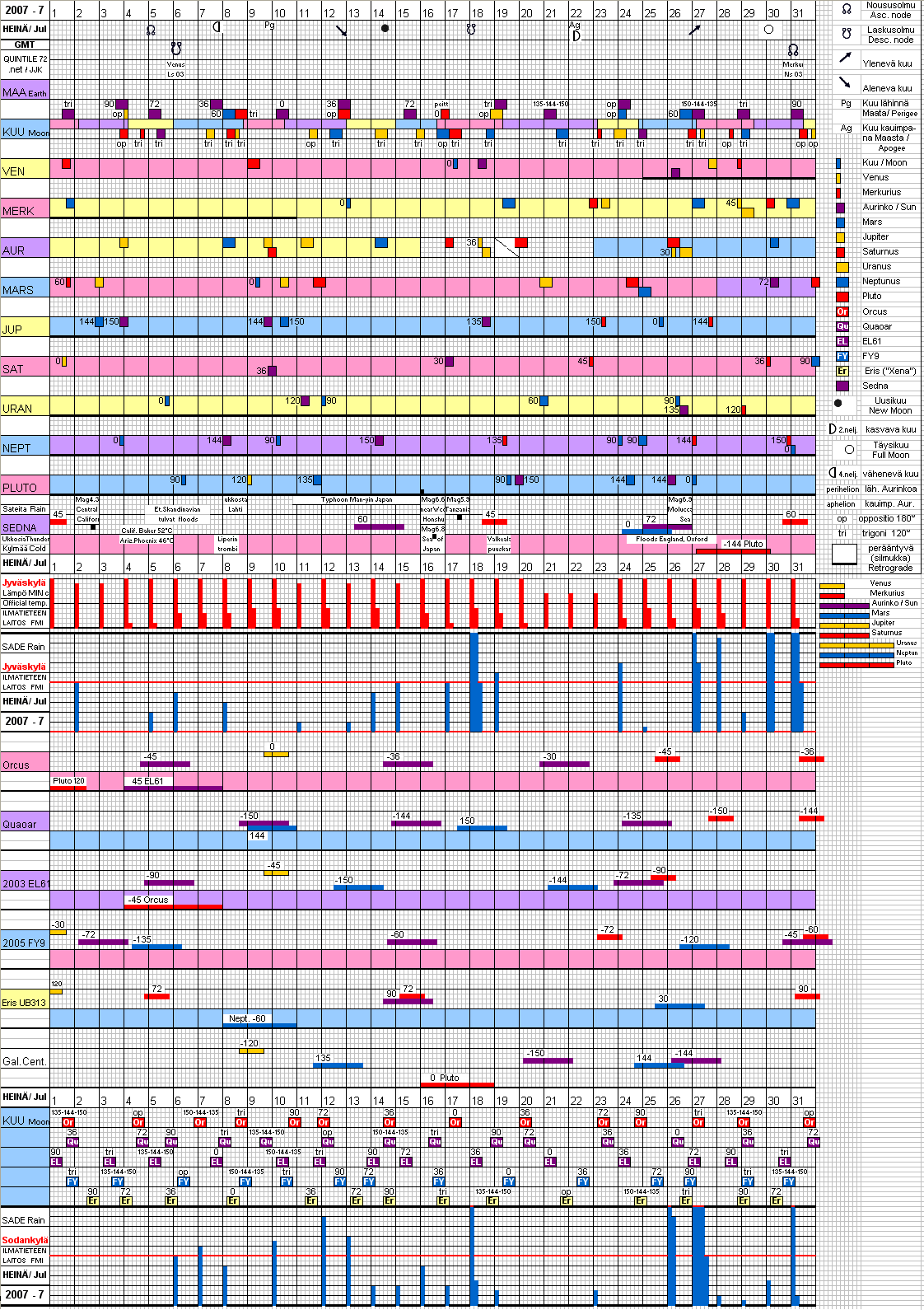Click the 'Nept. -60' label in Eris row
Viewport: 924px width, 1310px height.
(x=247, y=1018)
